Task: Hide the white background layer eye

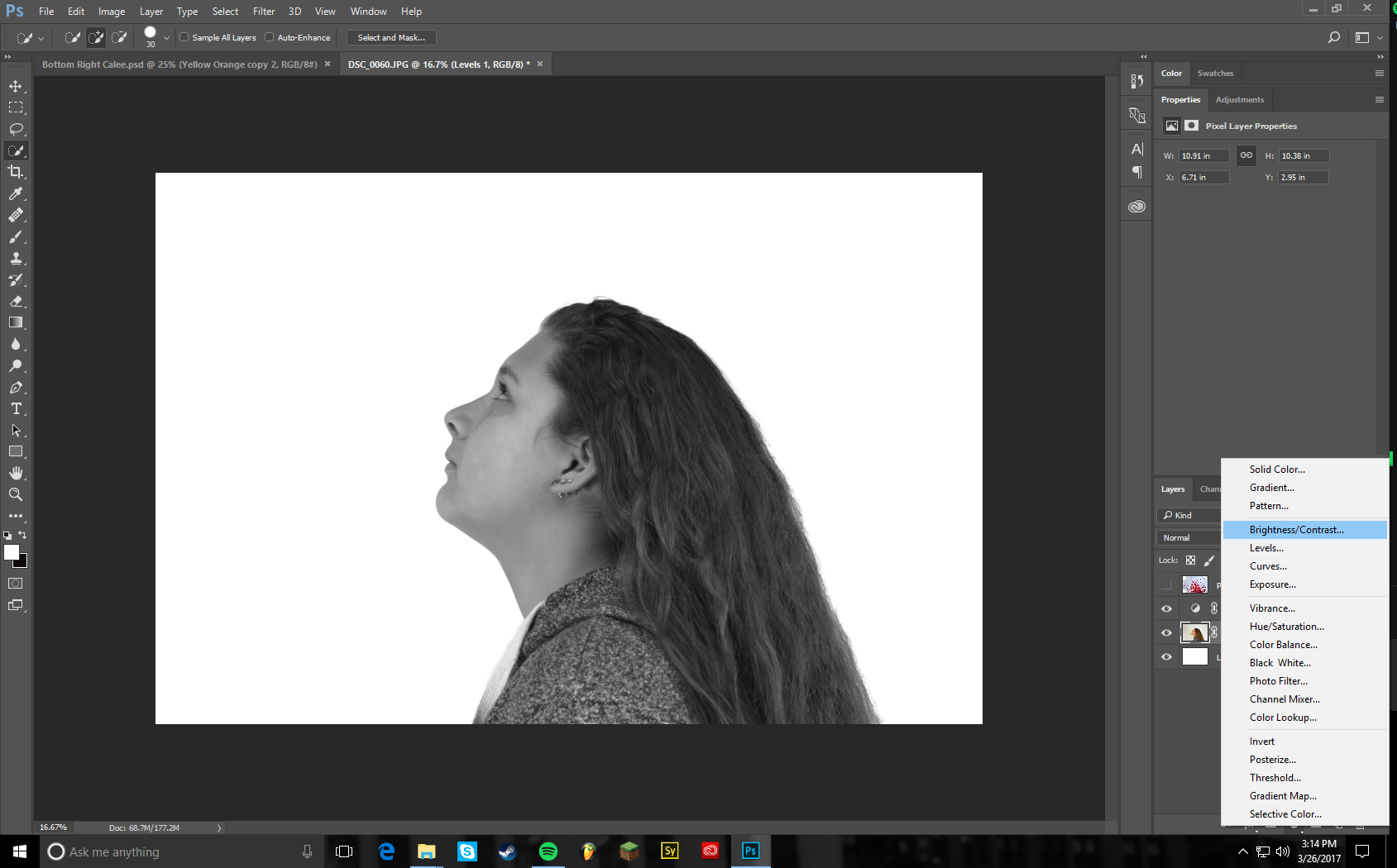Action: 1166,657
